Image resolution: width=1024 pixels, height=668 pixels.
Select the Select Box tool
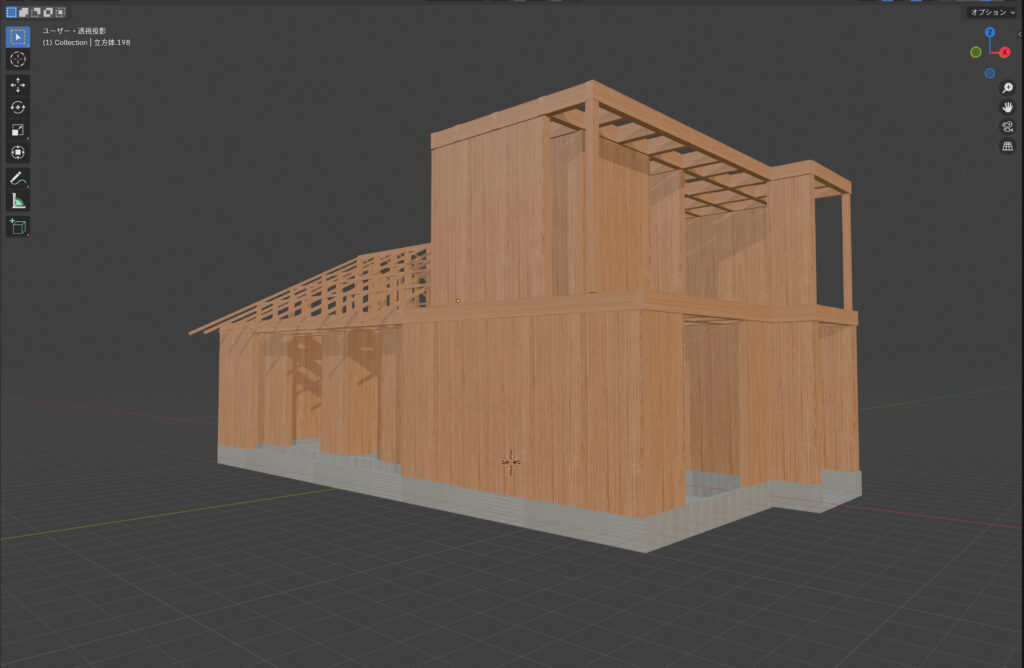coord(18,37)
